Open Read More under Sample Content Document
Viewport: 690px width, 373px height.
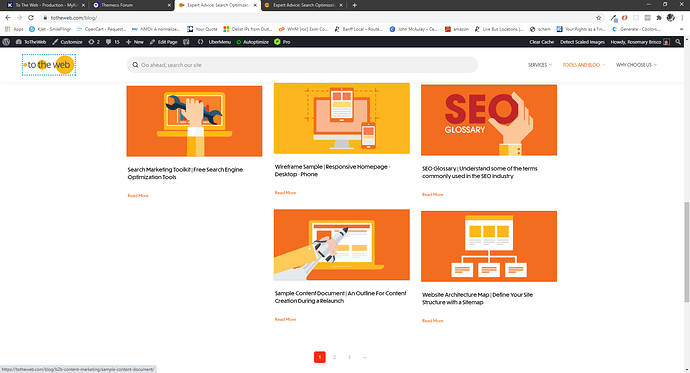tap(285, 319)
